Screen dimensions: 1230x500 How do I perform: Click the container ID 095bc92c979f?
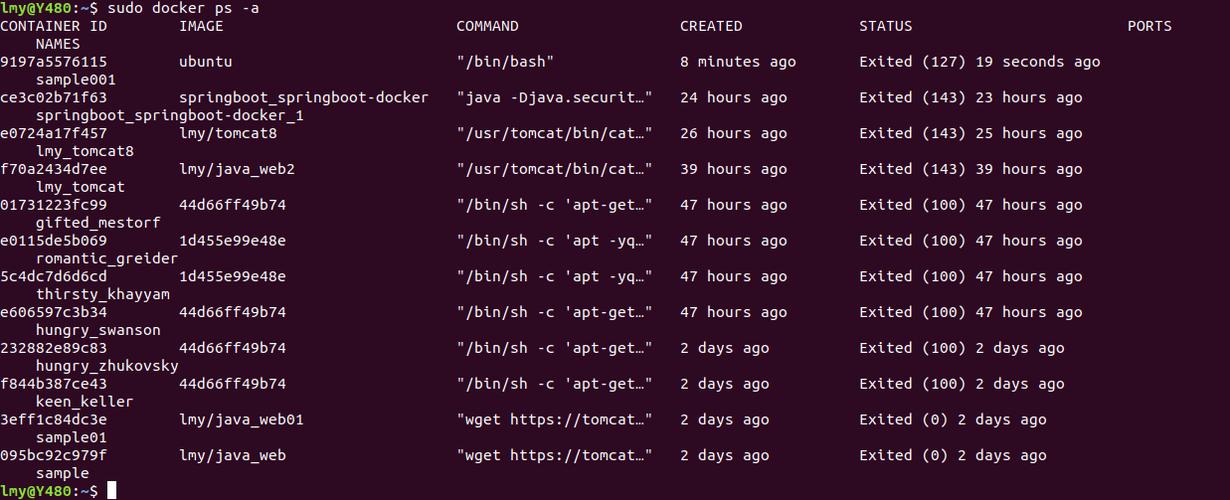tap(54, 456)
